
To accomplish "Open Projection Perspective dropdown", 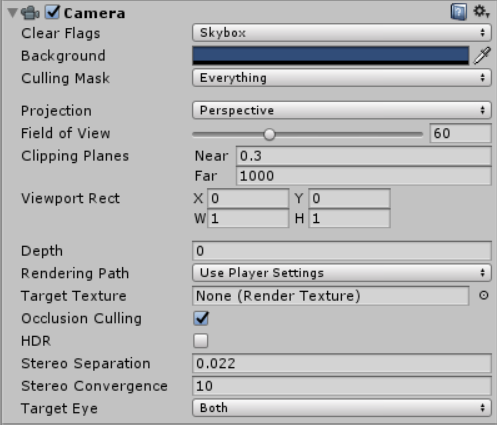I will pos(342,110).
